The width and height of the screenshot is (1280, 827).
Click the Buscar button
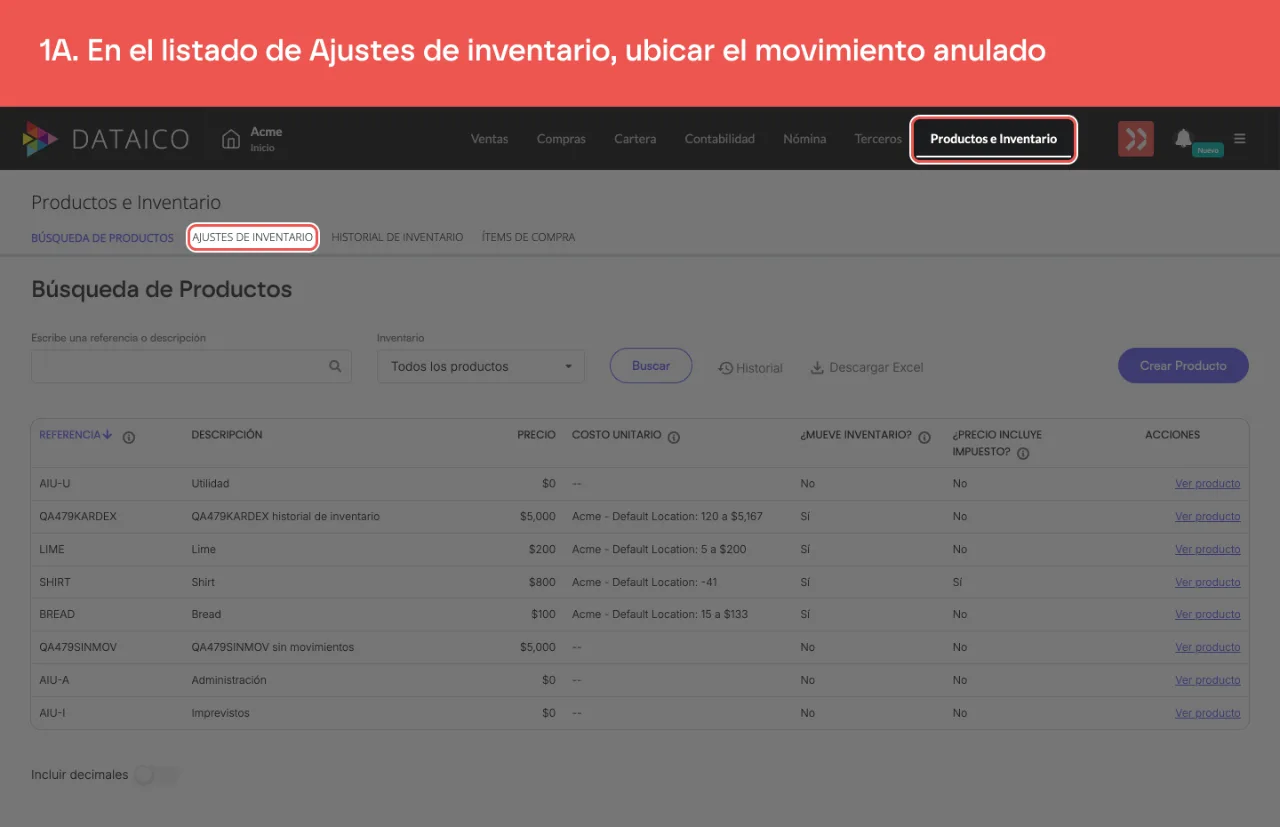651,366
